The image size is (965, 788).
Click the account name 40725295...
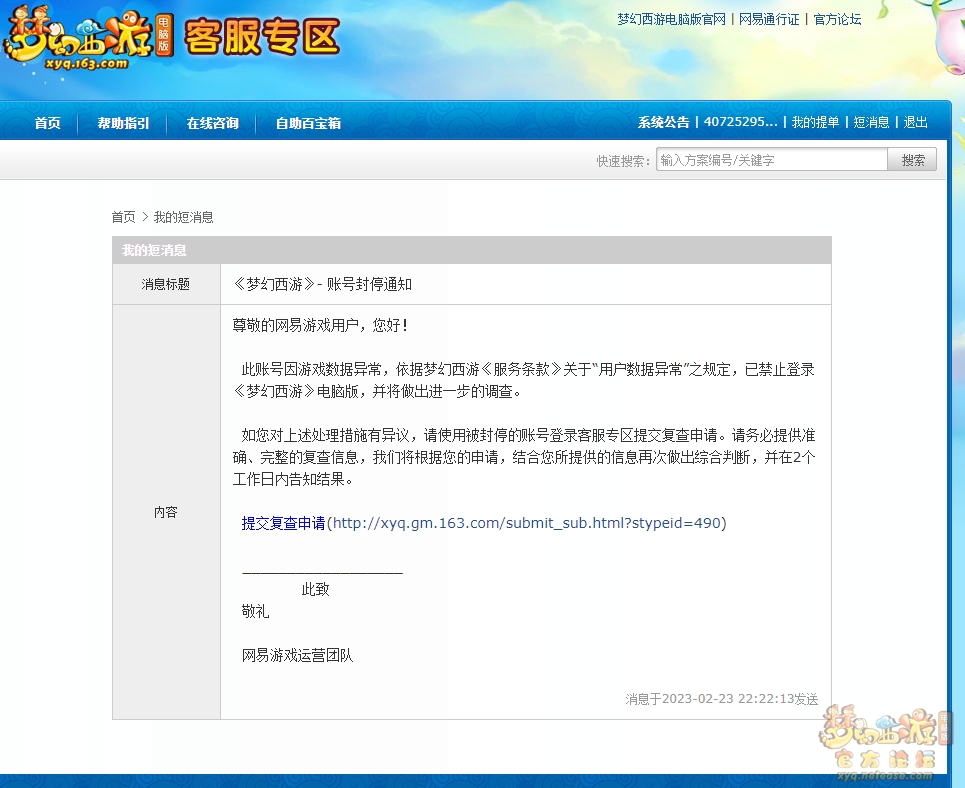[740, 122]
